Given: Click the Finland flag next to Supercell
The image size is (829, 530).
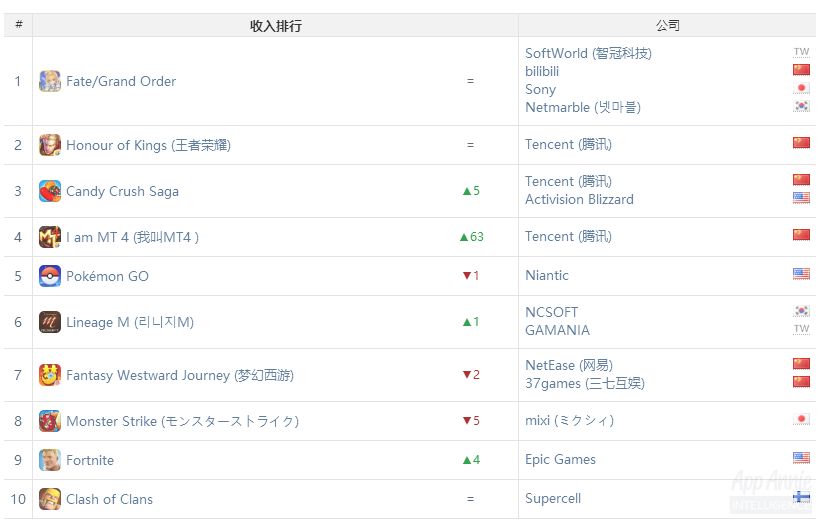Looking at the screenshot, I should click(x=801, y=498).
